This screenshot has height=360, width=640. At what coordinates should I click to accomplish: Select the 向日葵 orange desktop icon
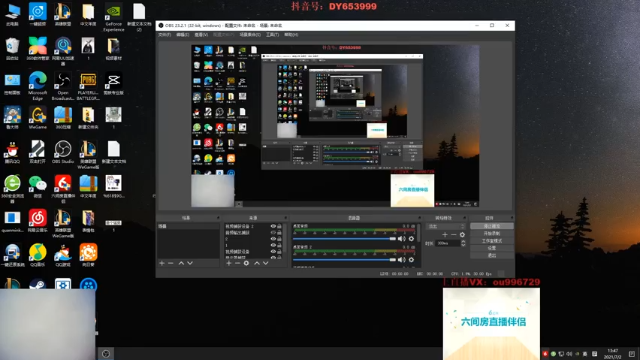coord(88,255)
